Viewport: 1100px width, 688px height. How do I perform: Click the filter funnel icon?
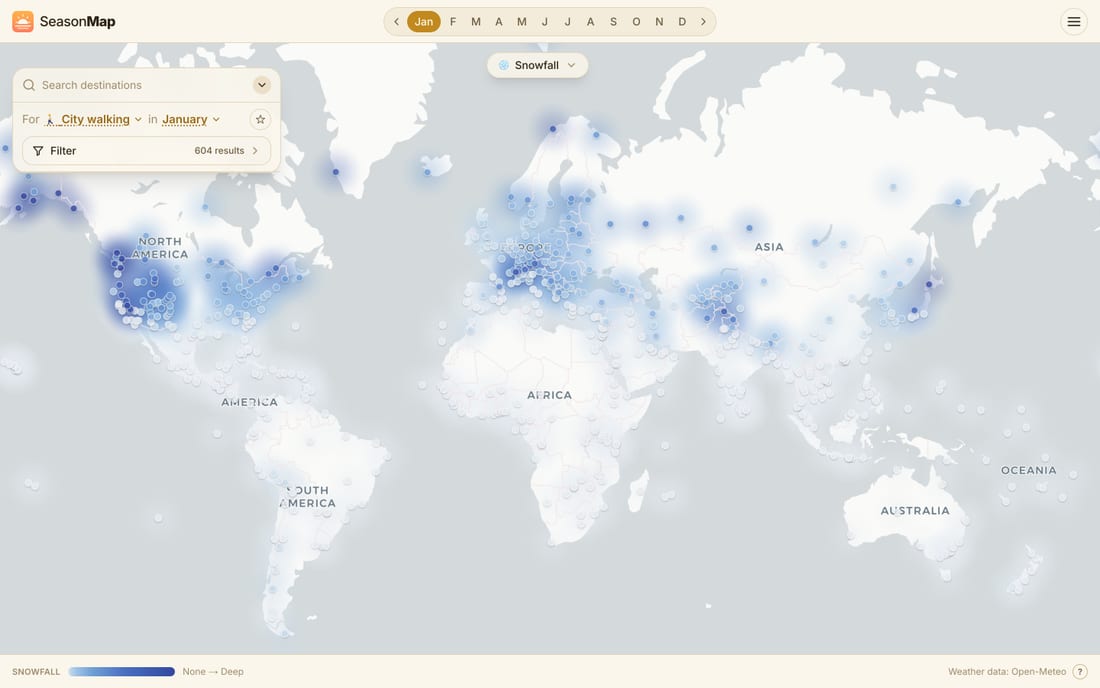tap(38, 151)
